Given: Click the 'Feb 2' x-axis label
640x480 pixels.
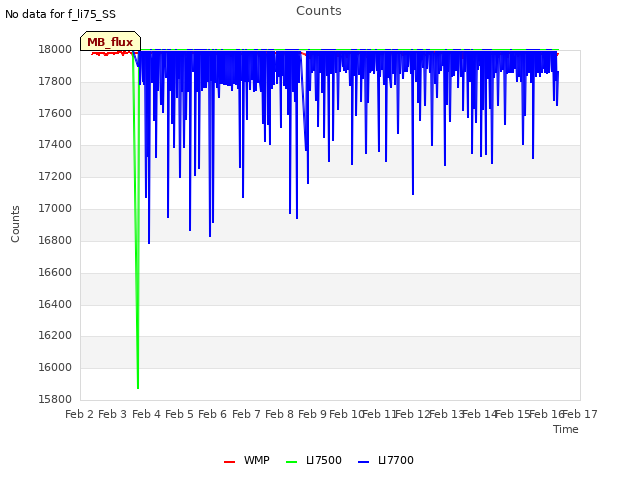Looking at the screenshot, I should tap(80, 414).
